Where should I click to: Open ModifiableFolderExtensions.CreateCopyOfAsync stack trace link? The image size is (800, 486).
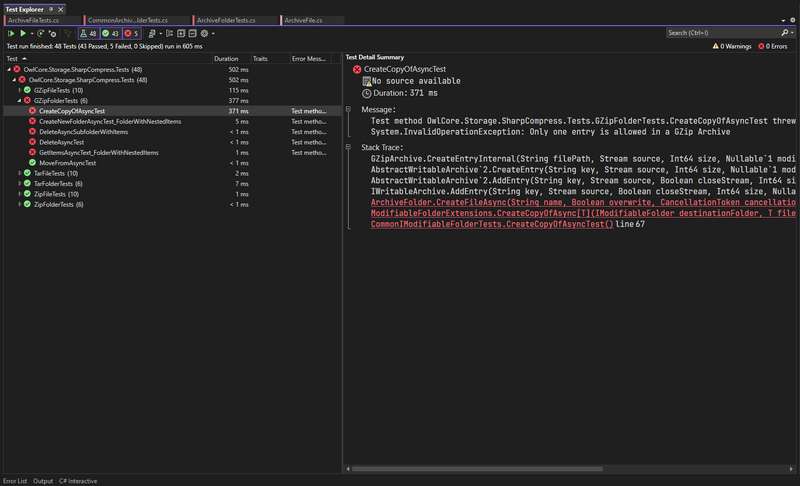coord(583,213)
